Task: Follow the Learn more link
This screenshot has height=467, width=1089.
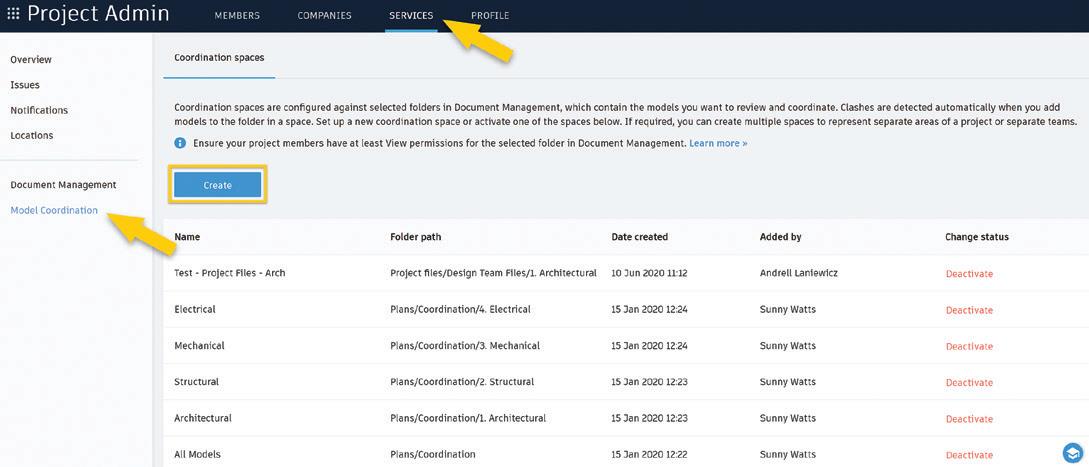Action: click(x=718, y=143)
